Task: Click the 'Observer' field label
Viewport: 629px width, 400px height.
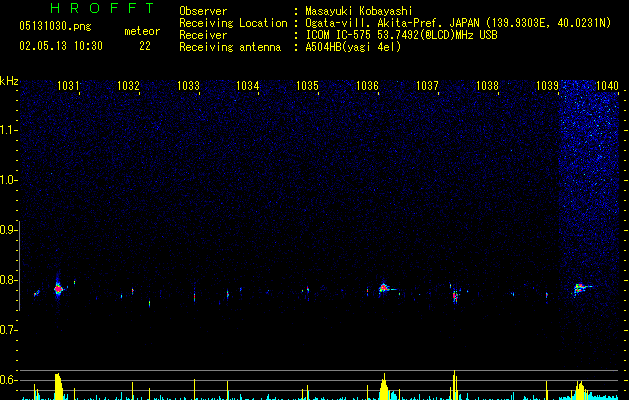Action: [203, 11]
